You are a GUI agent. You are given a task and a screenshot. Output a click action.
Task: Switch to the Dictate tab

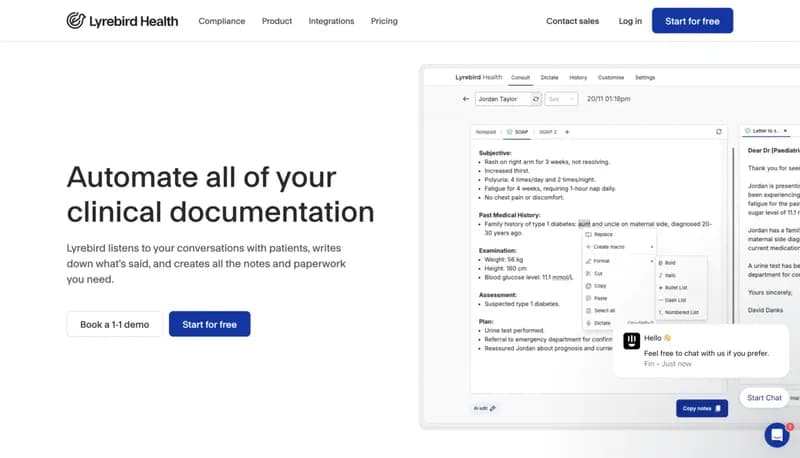click(x=549, y=78)
